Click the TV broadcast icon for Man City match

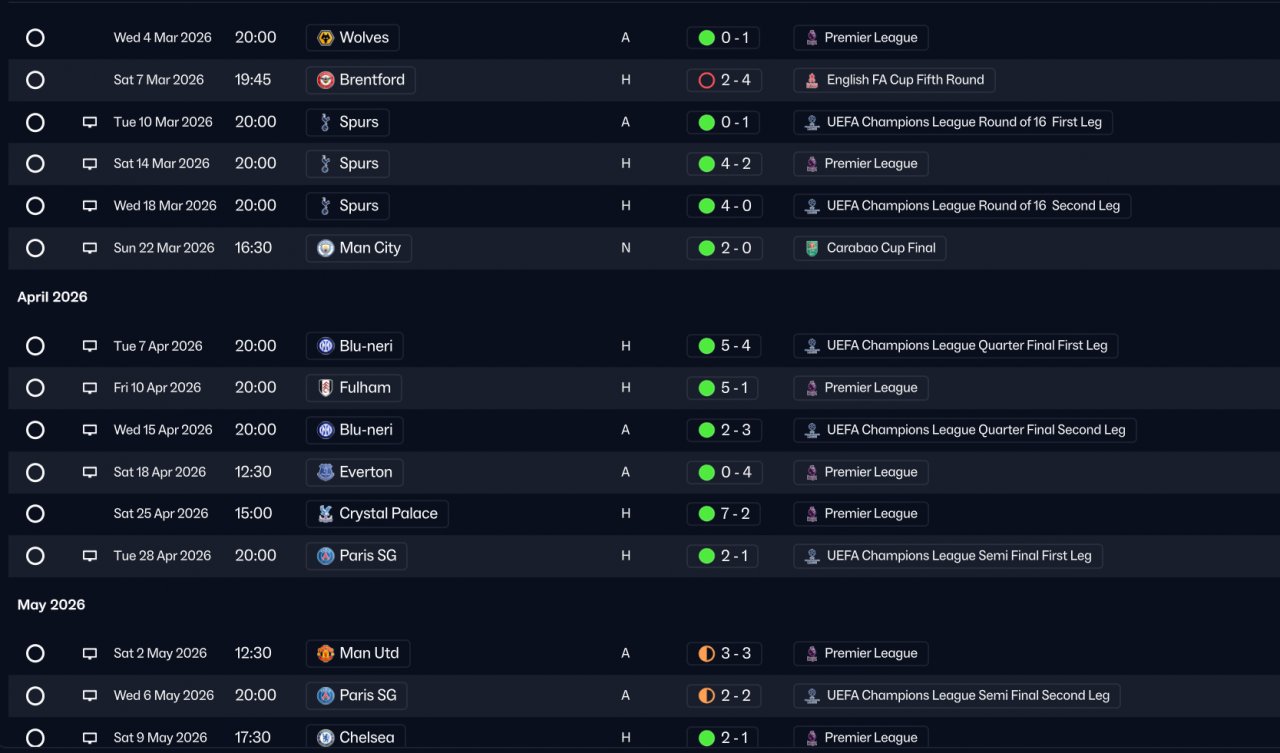pos(90,248)
